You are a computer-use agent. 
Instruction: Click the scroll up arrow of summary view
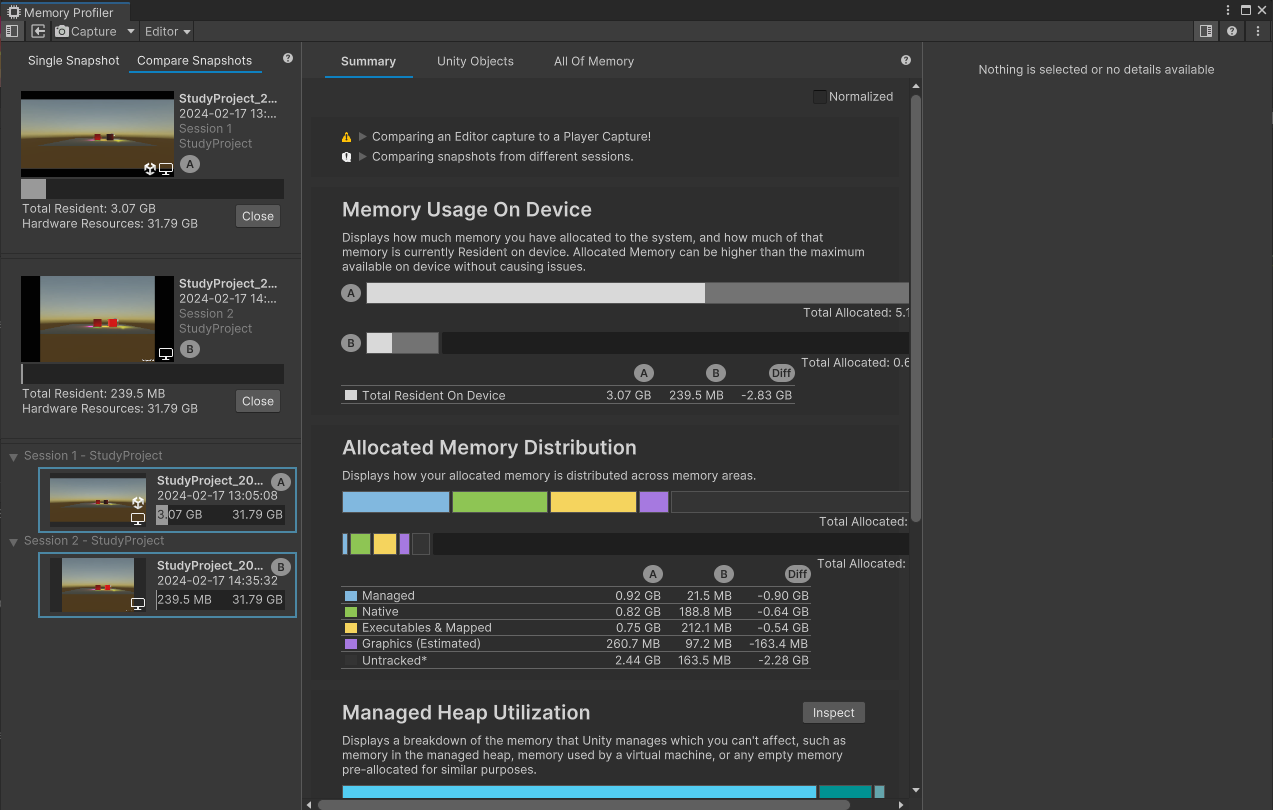click(x=916, y=87)
